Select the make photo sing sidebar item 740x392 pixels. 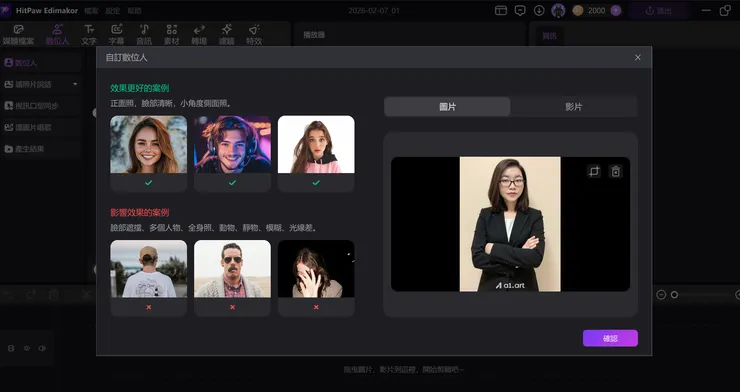[x=42, y=127]
